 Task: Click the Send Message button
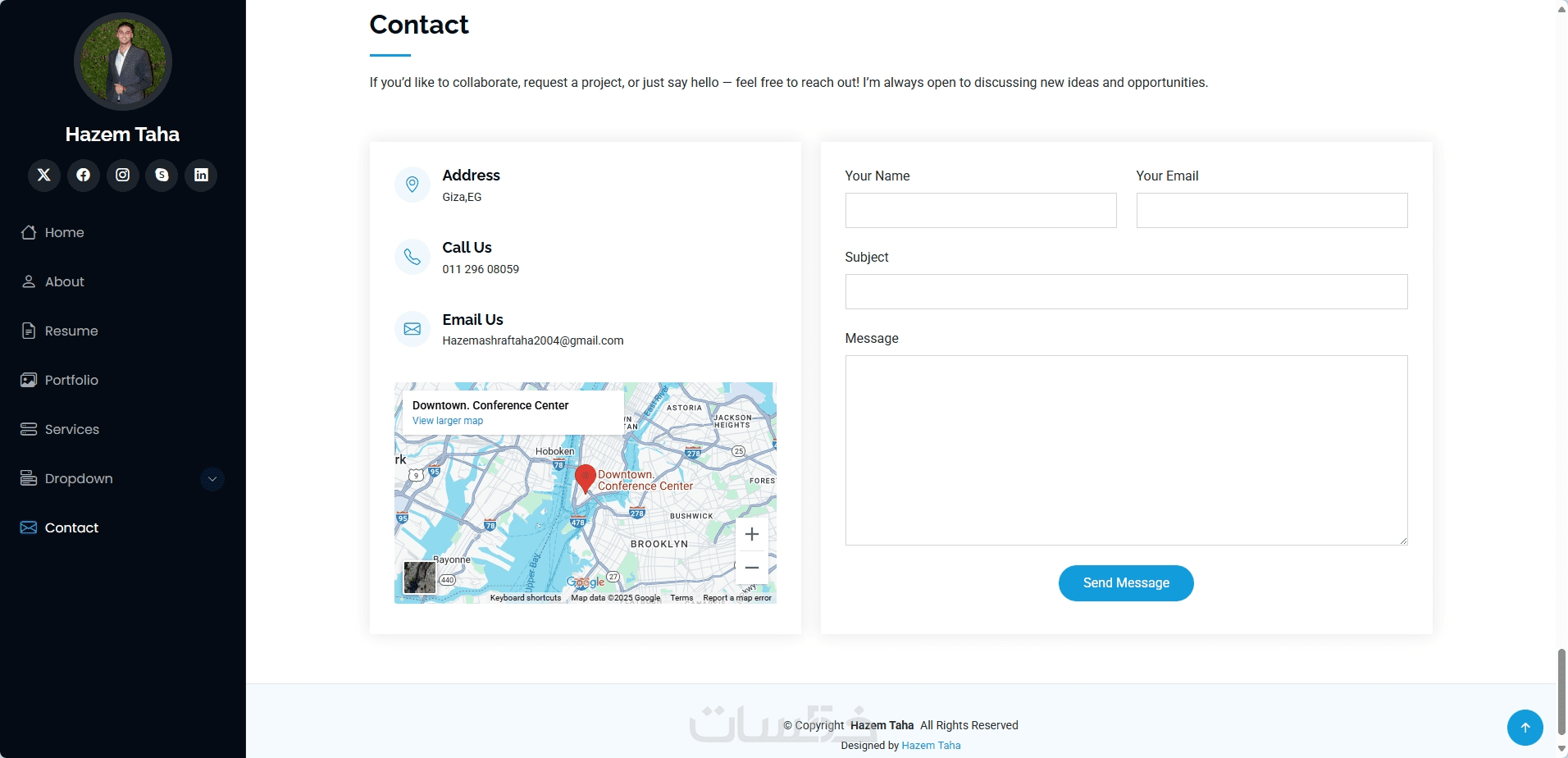pos(1125,583)
